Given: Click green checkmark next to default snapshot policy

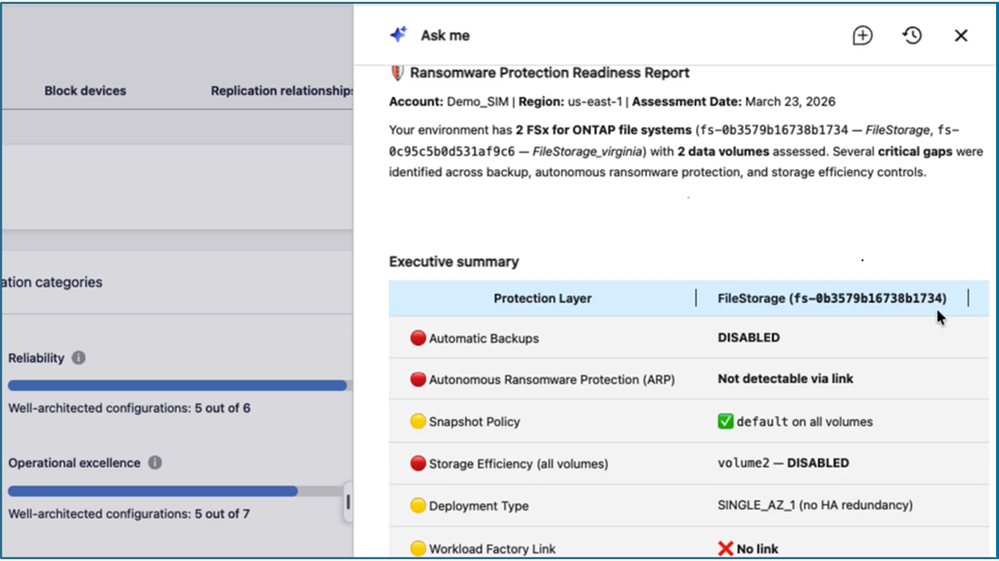Looking at the screenshot, I should coord(725,422).
